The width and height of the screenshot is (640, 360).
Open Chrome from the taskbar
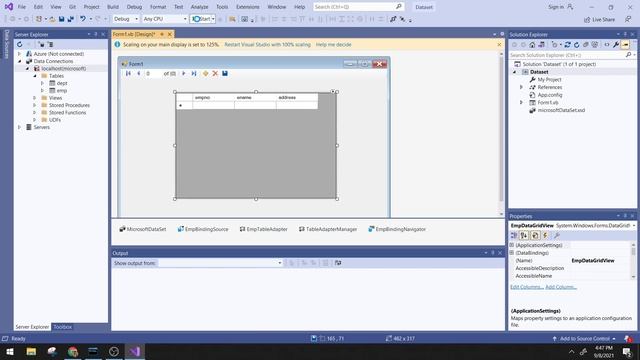73,351
